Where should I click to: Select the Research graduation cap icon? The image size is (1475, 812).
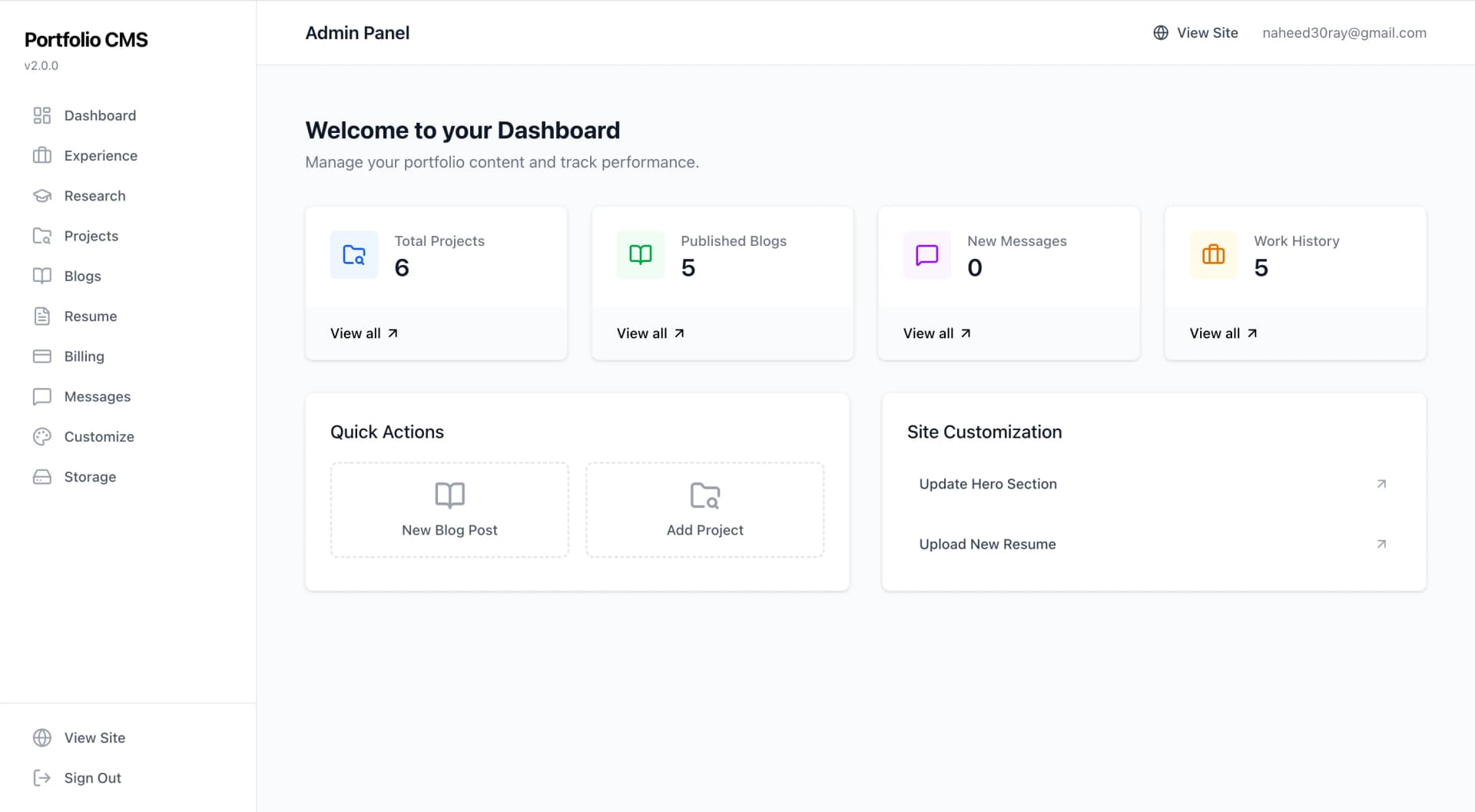pyautogui.click(x=42, y=195)
